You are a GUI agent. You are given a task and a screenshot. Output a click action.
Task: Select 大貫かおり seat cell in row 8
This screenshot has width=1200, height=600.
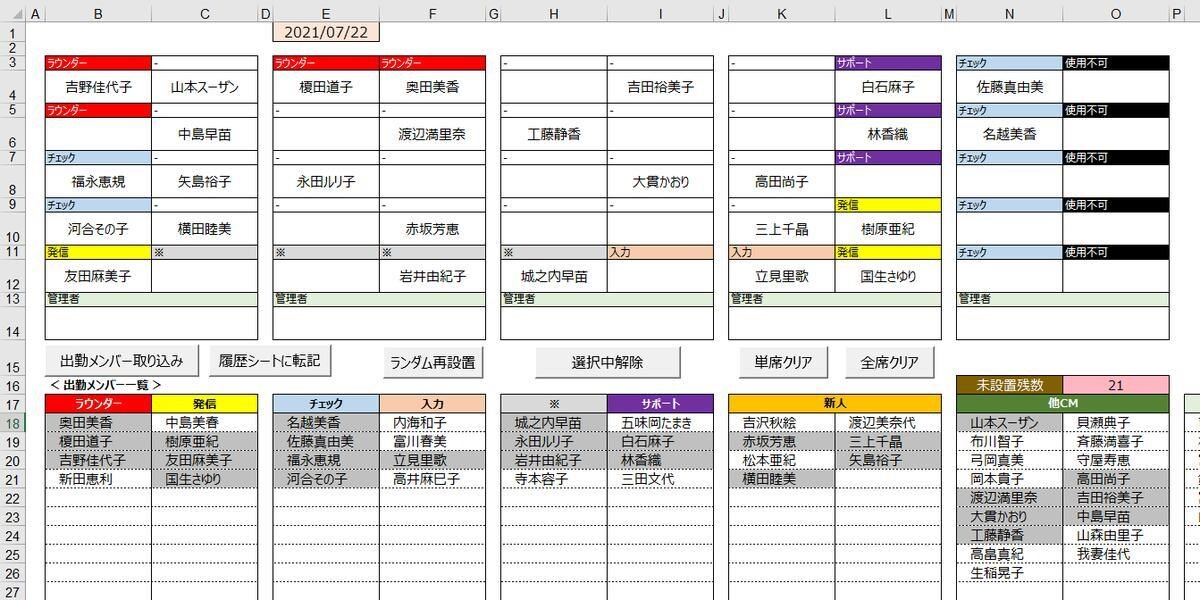(x=660, y=182)
